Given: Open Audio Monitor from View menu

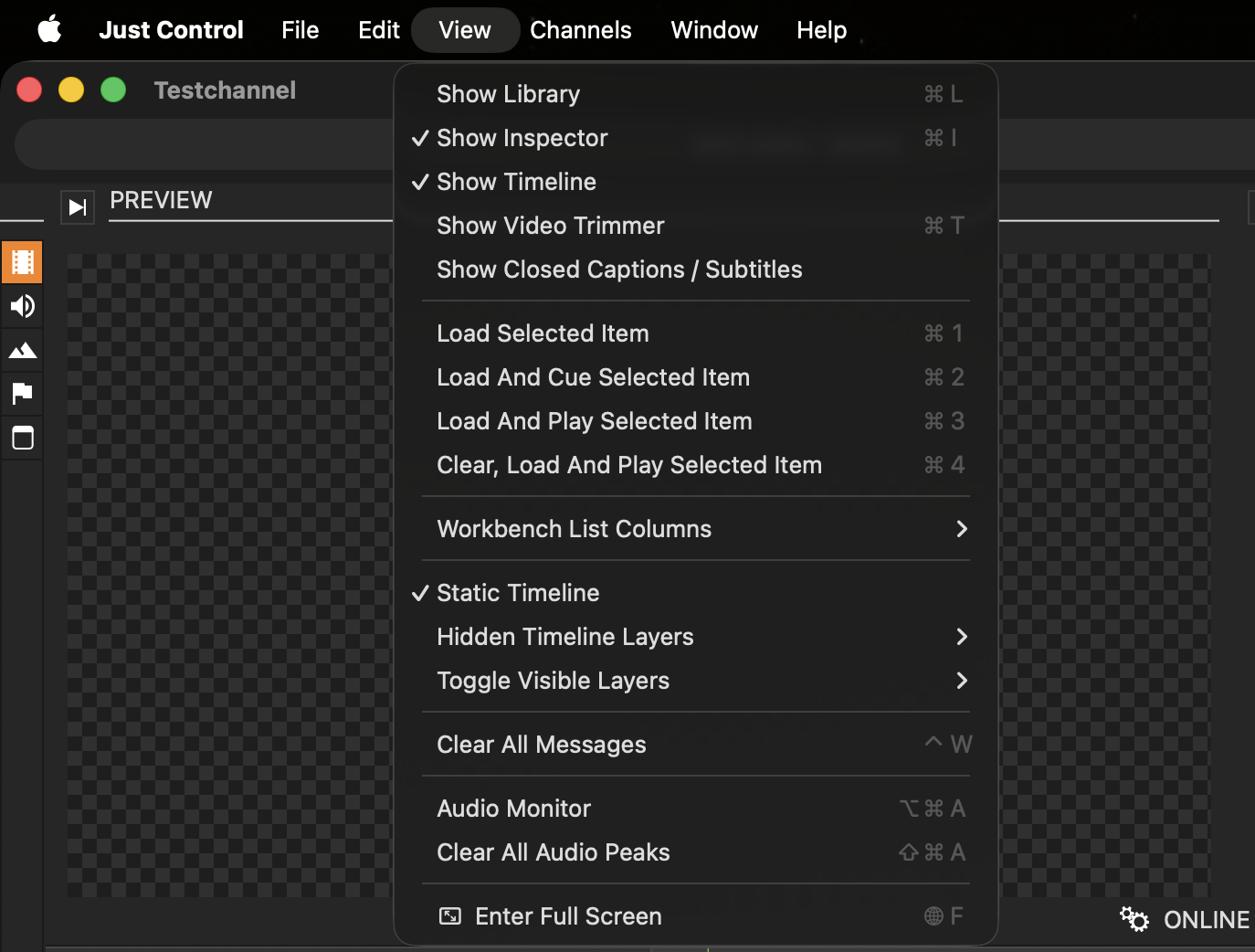Looking at the screenshot, I should pos(696,809).
